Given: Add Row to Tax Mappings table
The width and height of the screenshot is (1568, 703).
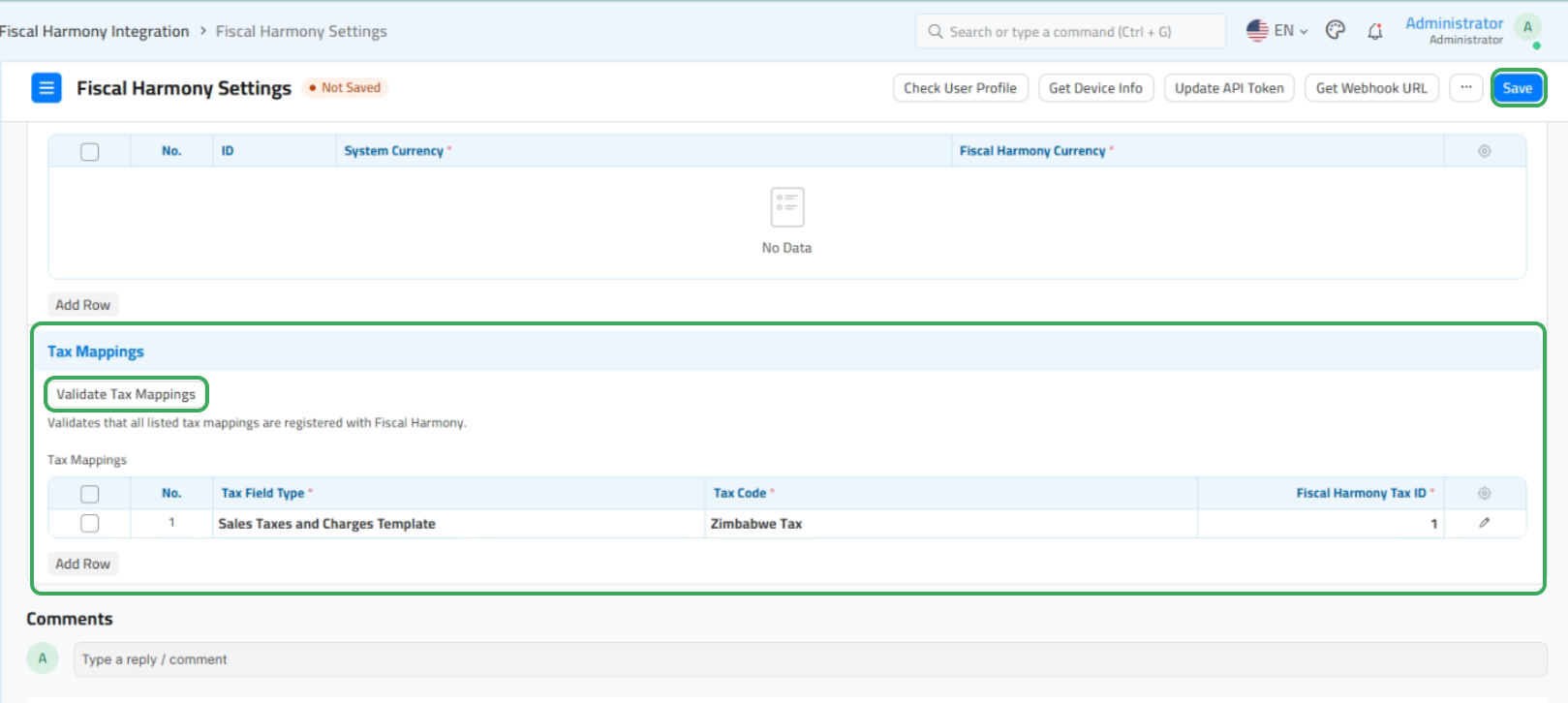Looking at the screenshot, I should pyautogui.click(x=82, y=564).
